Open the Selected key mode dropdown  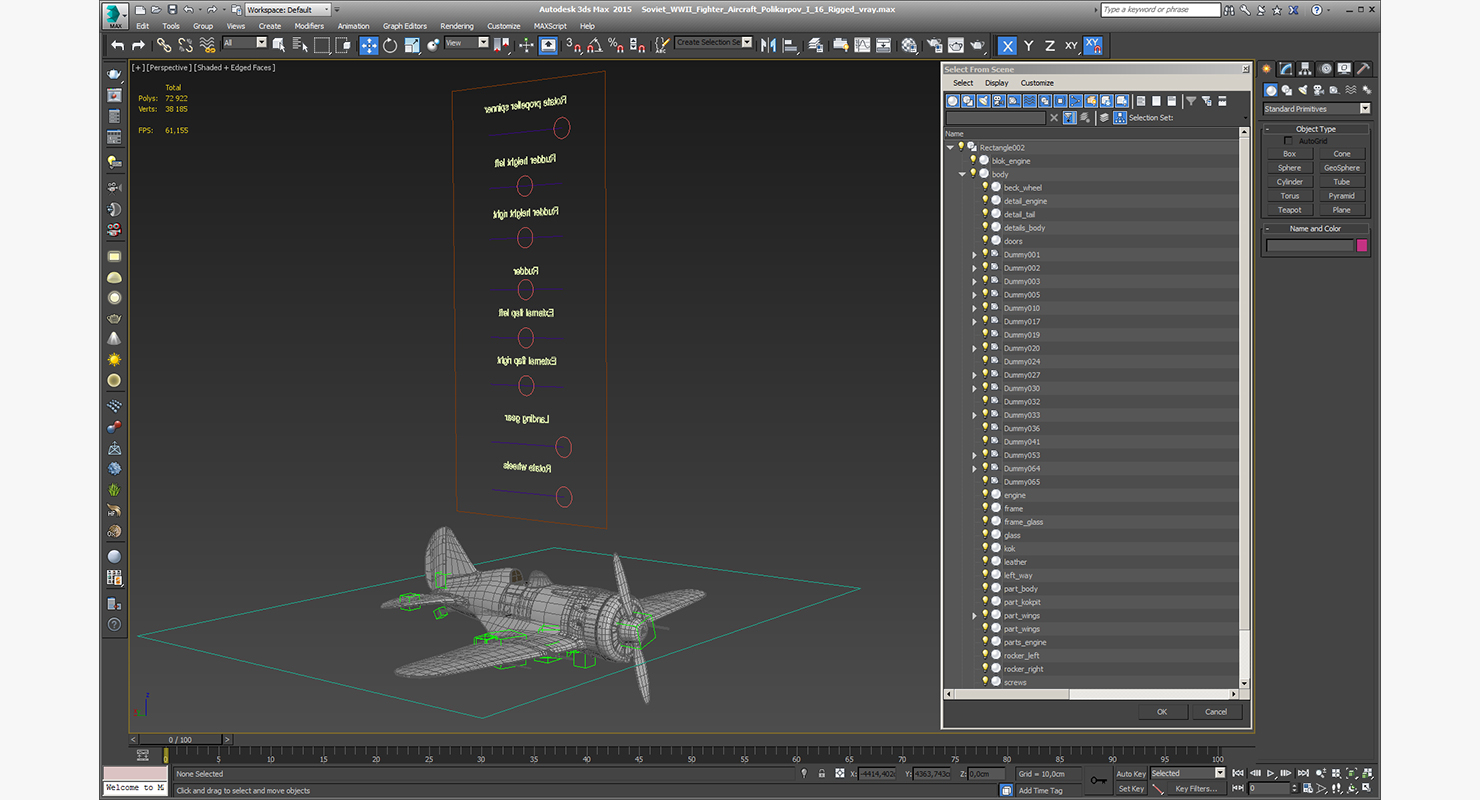point(1187,773)
